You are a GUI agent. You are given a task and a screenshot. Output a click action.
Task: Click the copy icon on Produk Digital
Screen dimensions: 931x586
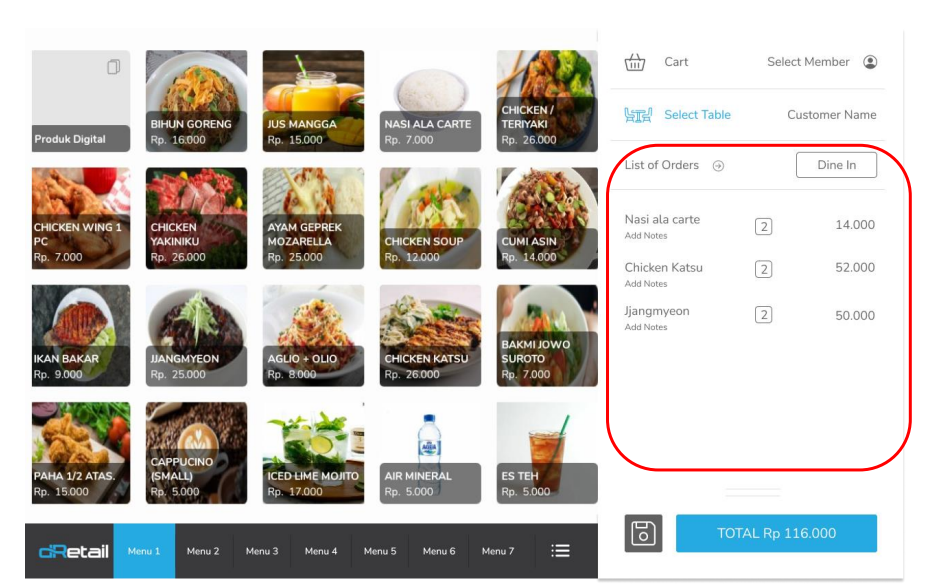pos(113,66)
